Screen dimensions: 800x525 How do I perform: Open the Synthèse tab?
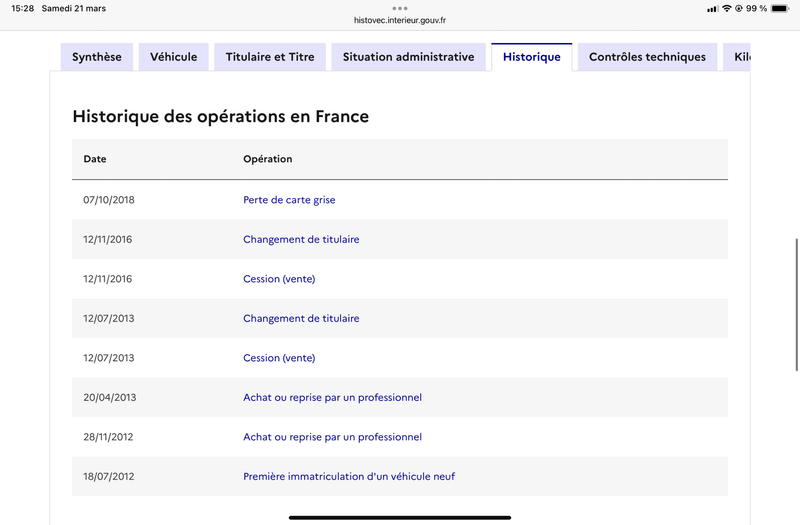[97, 57]
